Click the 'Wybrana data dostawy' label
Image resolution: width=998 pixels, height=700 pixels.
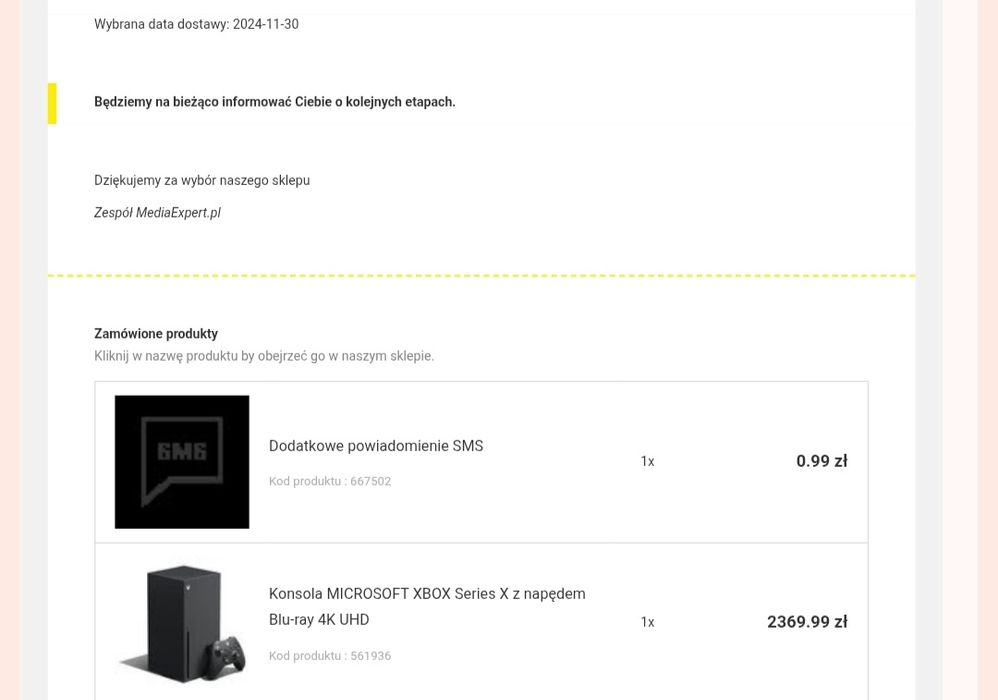coord(160,24)
